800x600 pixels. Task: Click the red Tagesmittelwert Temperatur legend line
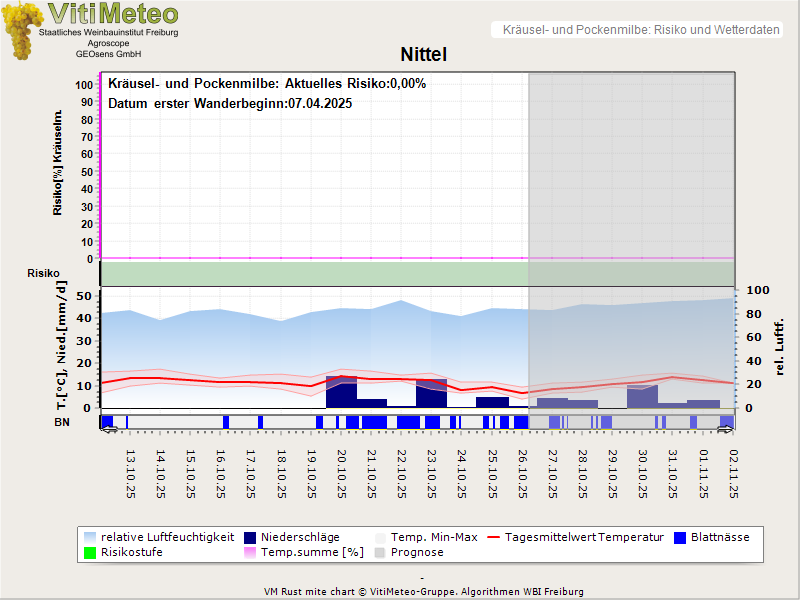(491, 537)
